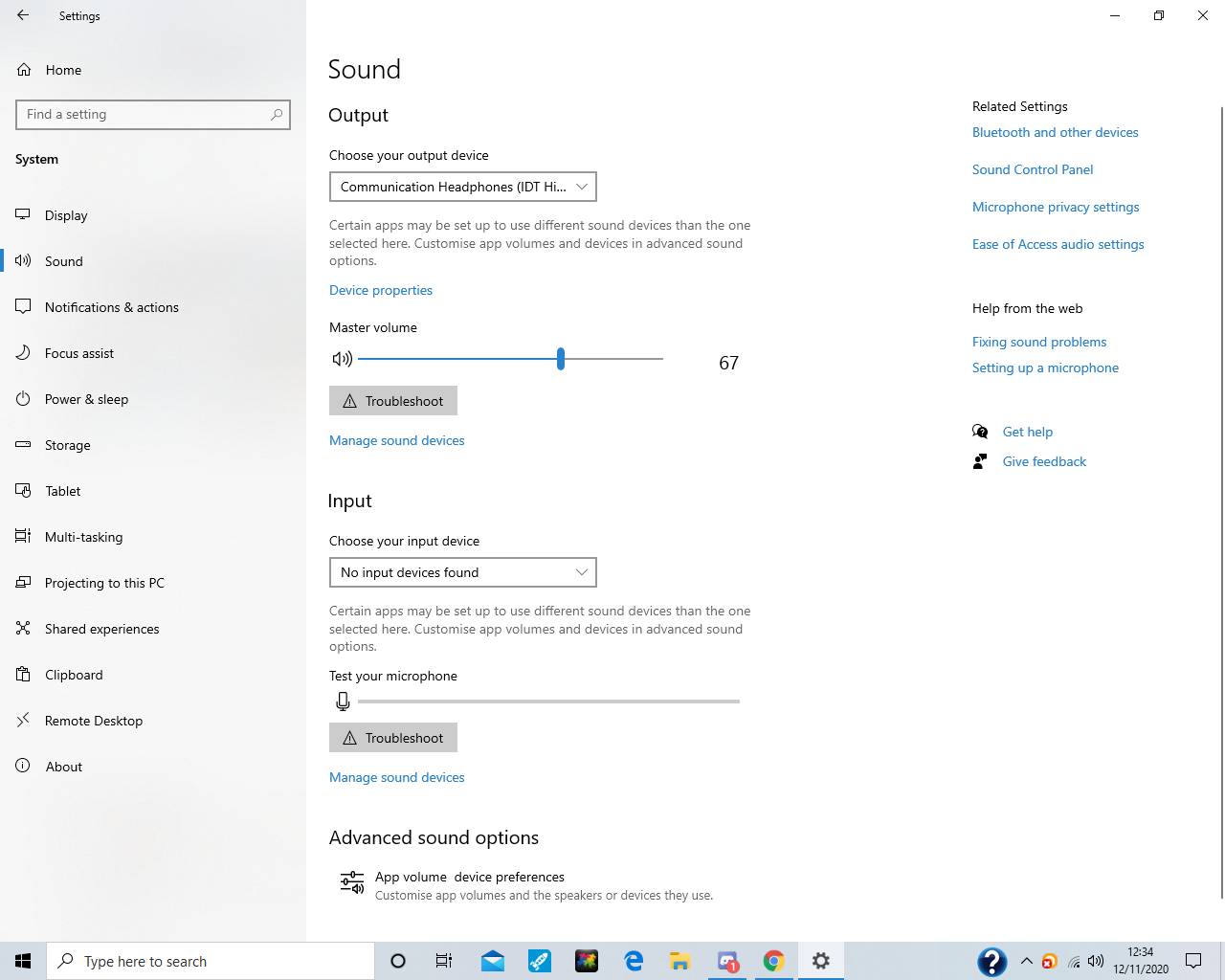Go back using the Settings back arrow
Viewport: 1225px width, 980px height.
23,15
